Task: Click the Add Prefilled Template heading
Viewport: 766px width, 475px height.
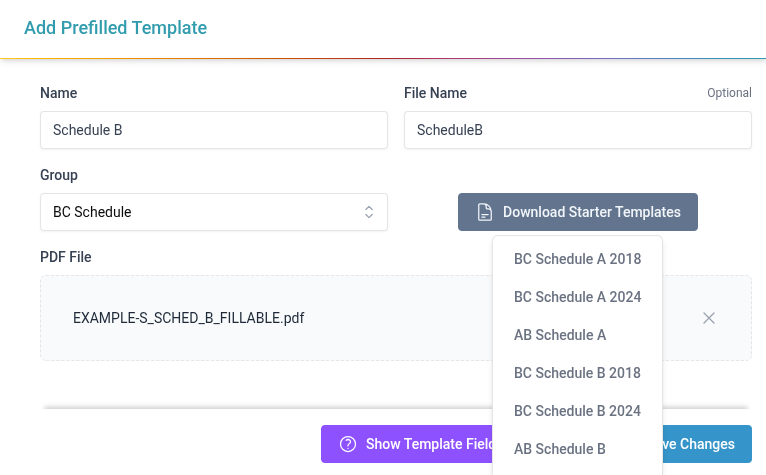Action: tap(115, 28)
